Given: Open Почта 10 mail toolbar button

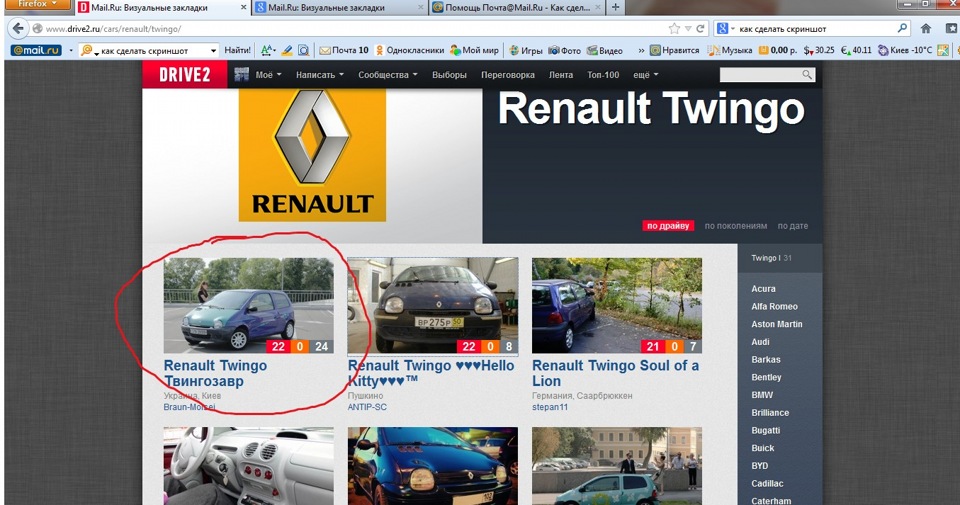Looking at the screenshot, I should [x=343, y=50].
